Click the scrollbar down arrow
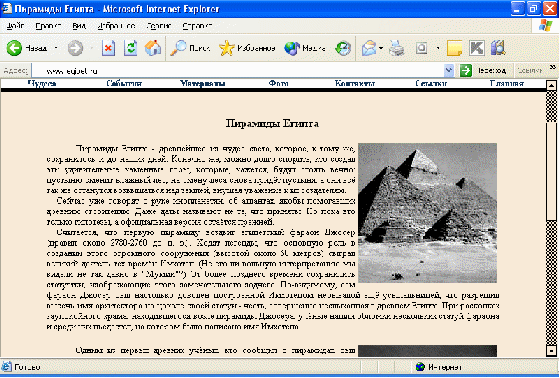The width and height of the screenshot is (560, 378). (552, 350)
